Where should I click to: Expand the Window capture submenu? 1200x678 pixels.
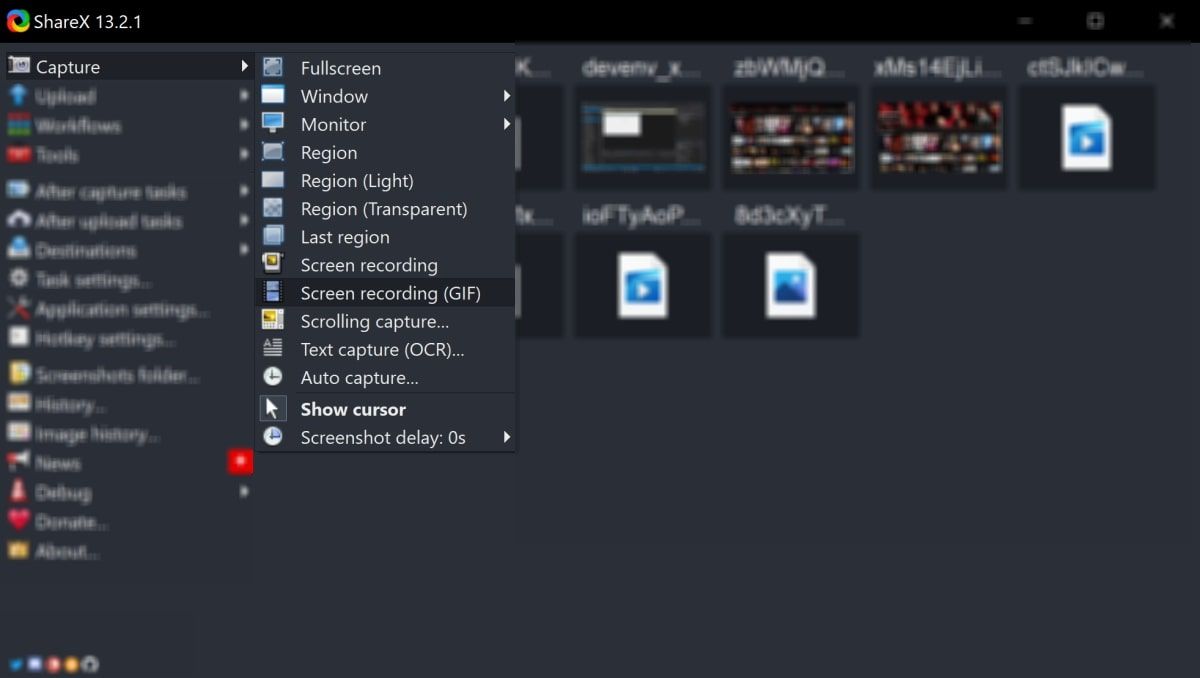click(x=334, y=96)
